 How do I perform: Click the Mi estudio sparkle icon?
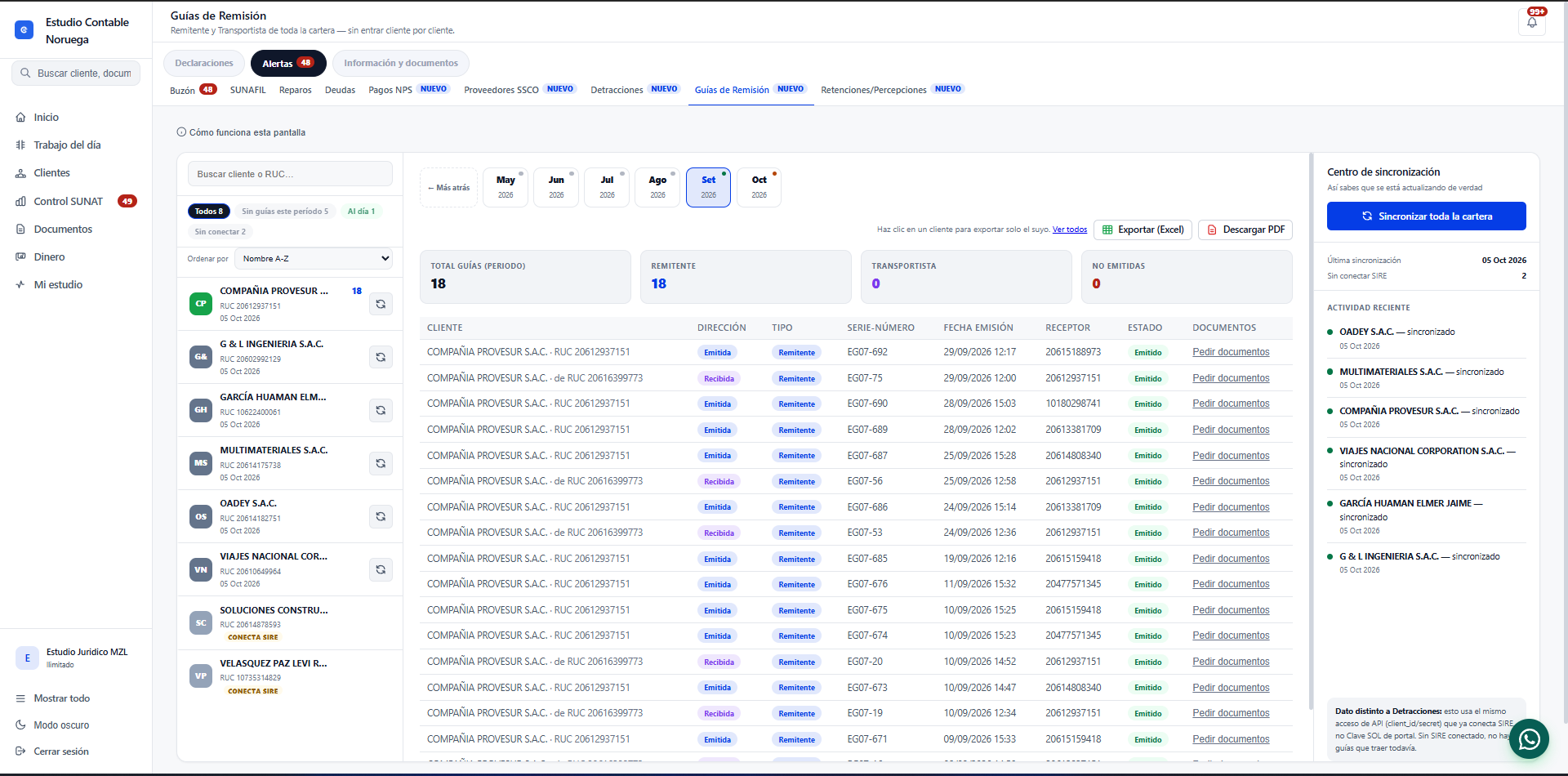20,285
